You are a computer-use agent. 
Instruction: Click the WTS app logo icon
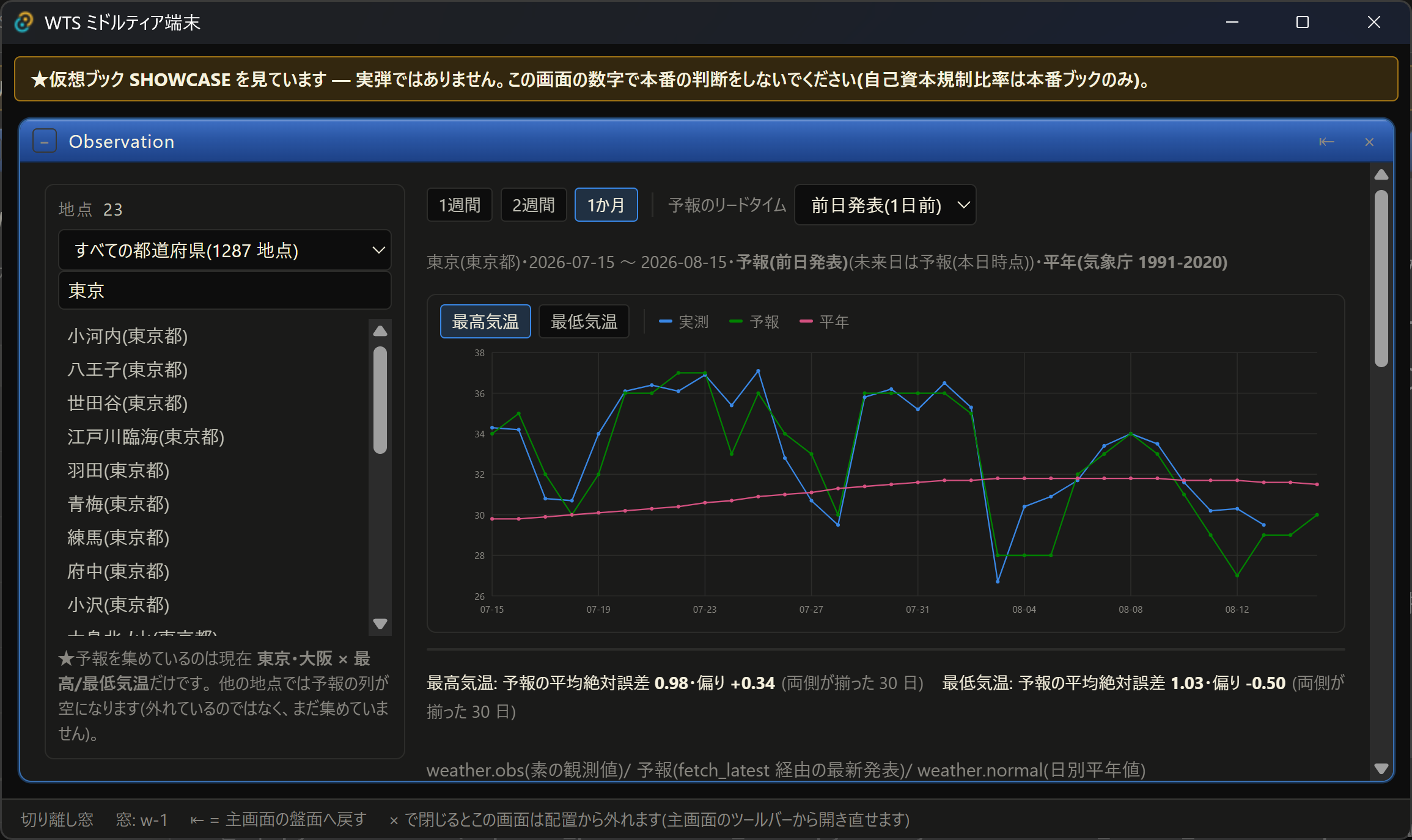coord(23,23)
